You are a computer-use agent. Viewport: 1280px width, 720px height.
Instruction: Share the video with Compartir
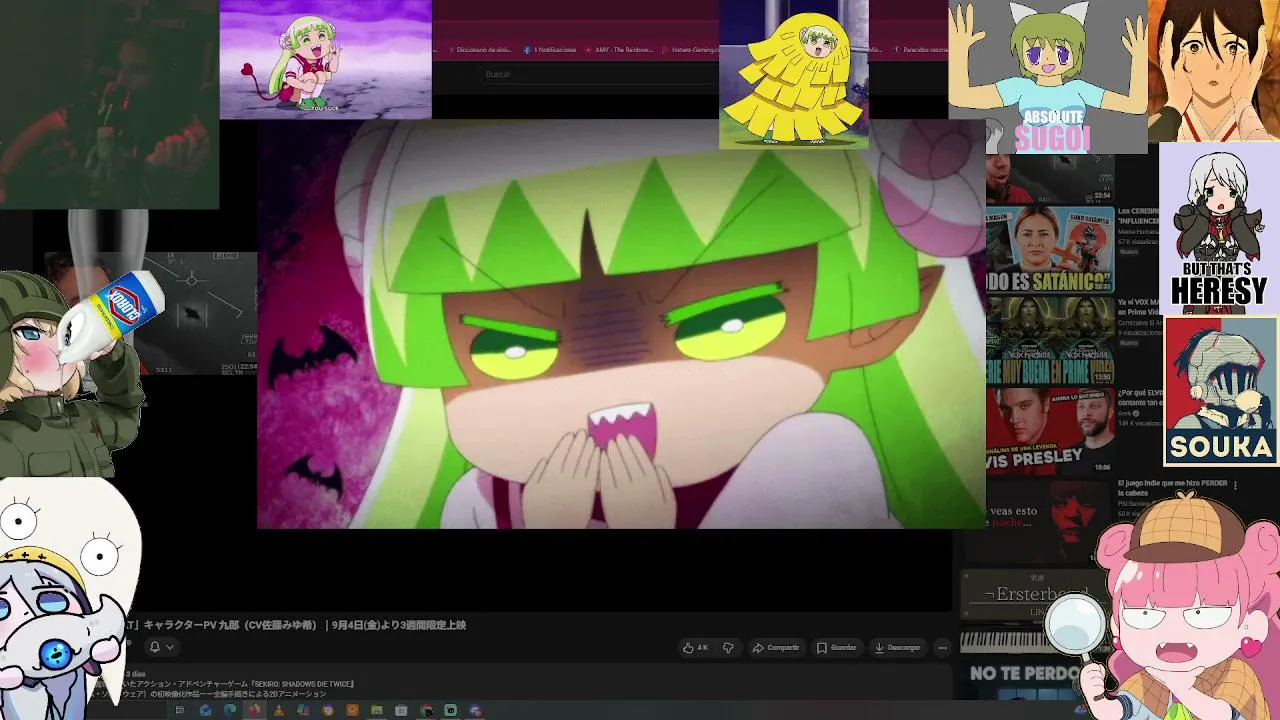pyautogui.click(x=775, y=647)
